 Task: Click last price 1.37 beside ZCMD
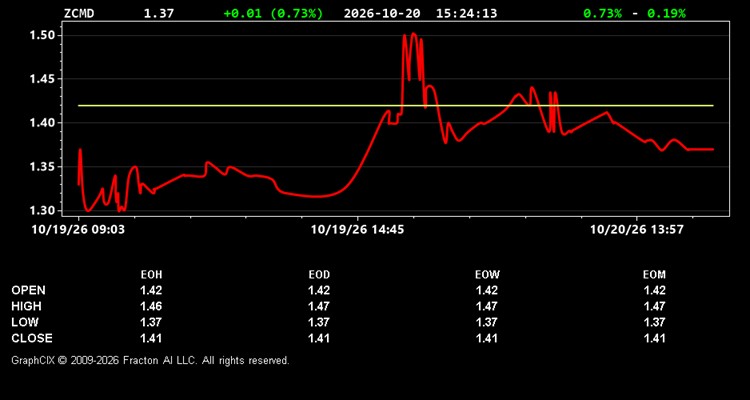159,13
